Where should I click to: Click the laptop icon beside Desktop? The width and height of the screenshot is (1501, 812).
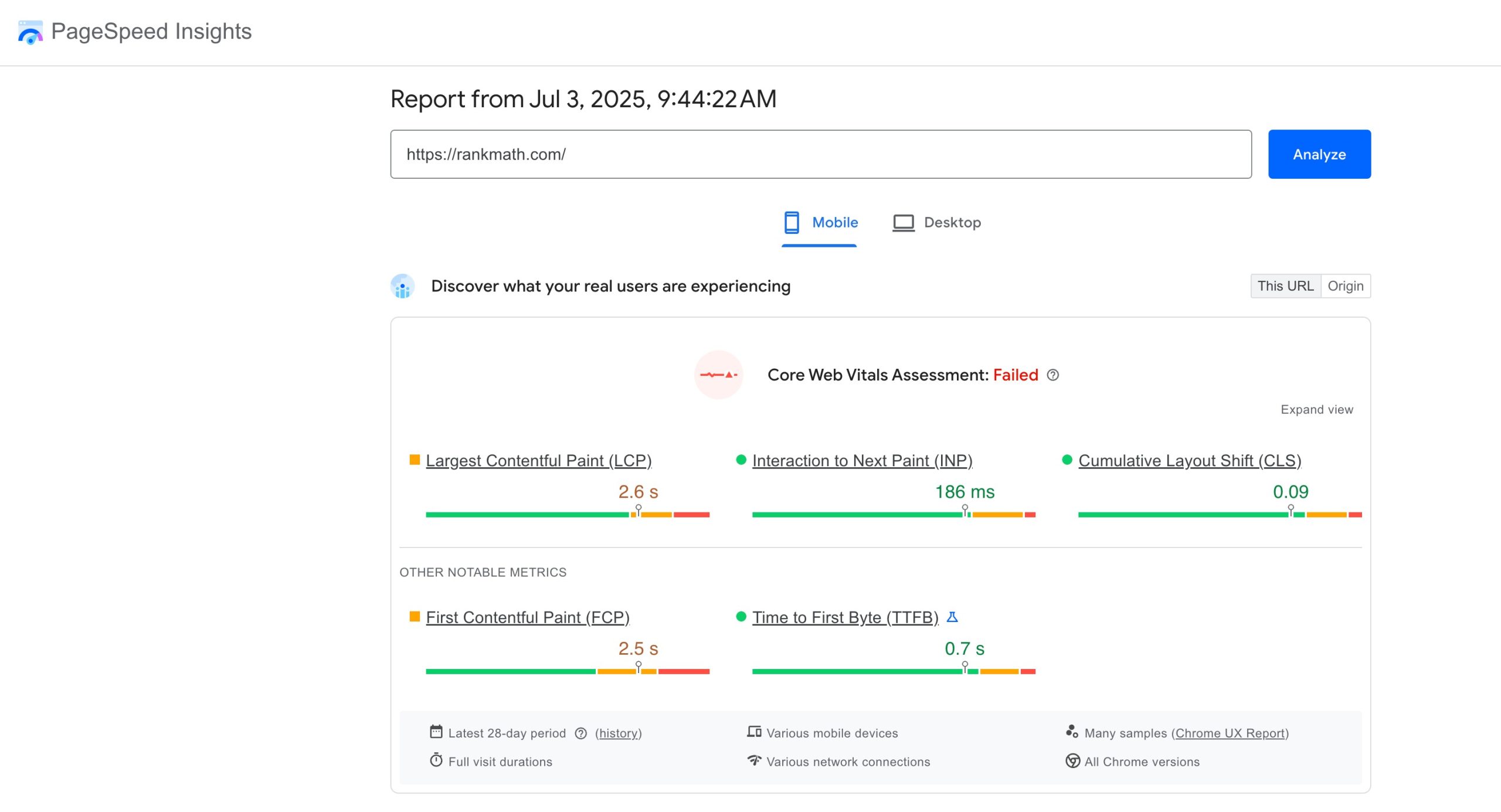click(903, 223)
